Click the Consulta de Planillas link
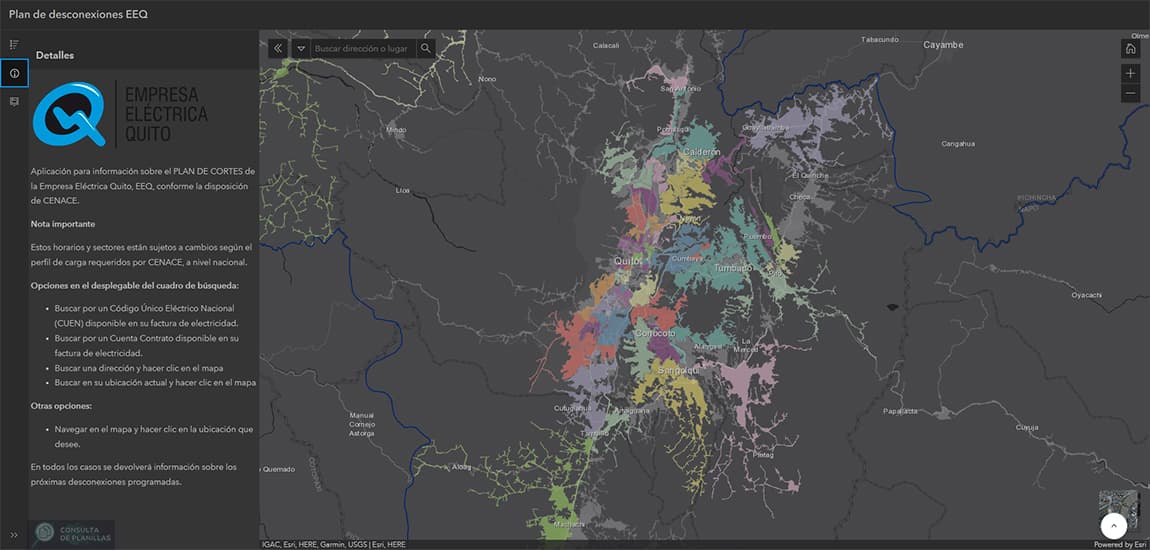Image resolution: width=1150 pixels, height=550 pixels. coord(72,534)
